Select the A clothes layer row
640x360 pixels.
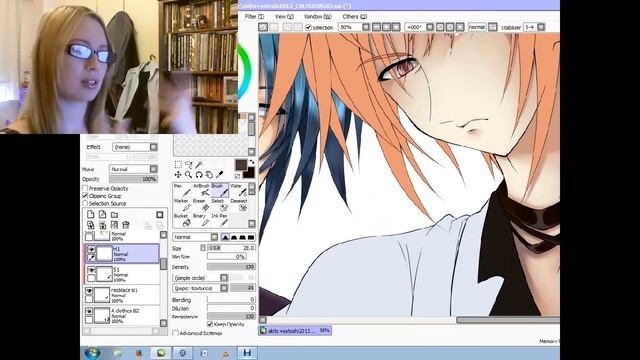pos(122,316)
